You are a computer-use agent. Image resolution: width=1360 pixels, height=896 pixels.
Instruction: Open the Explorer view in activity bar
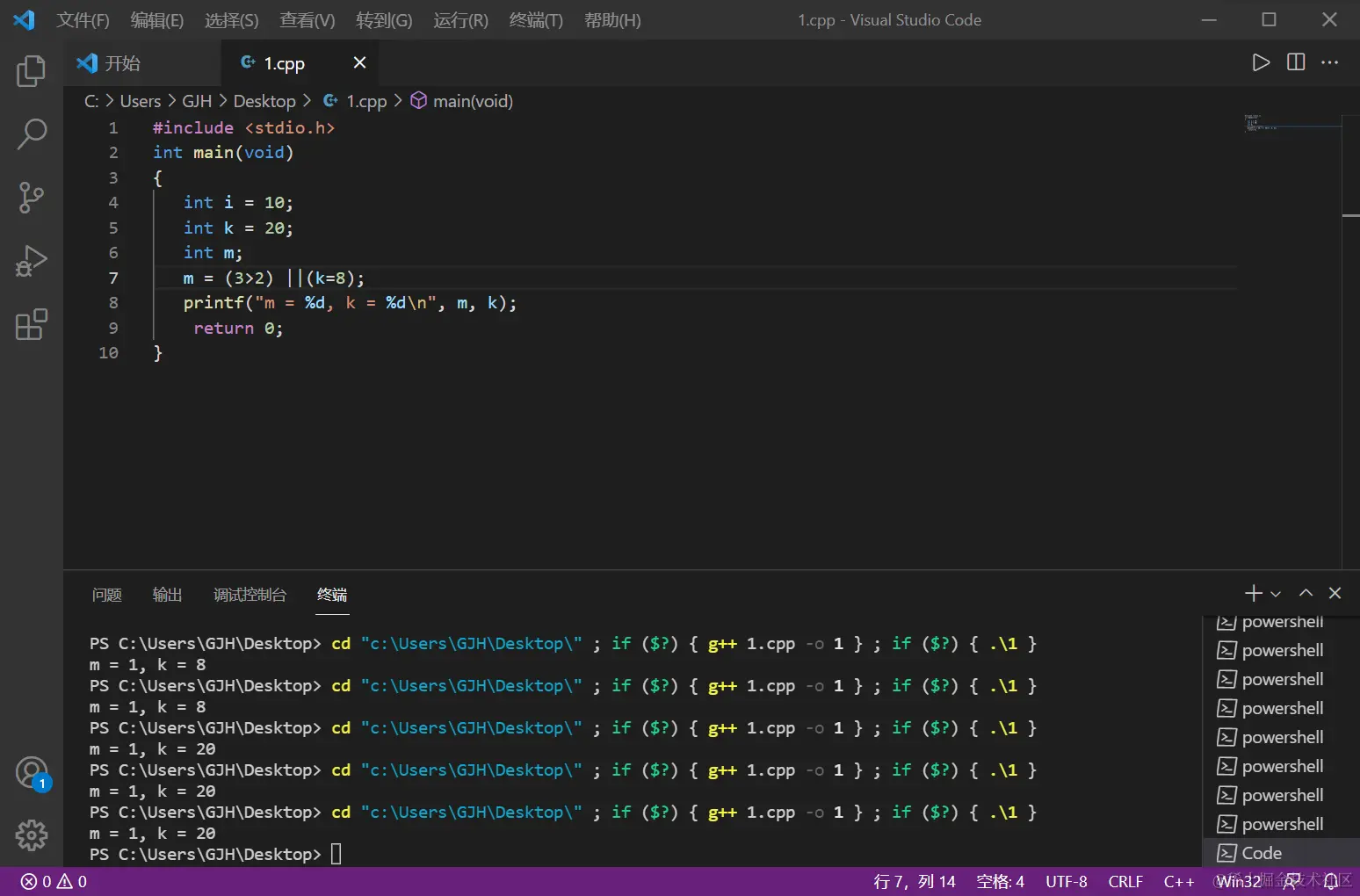[x=32, y=71]
